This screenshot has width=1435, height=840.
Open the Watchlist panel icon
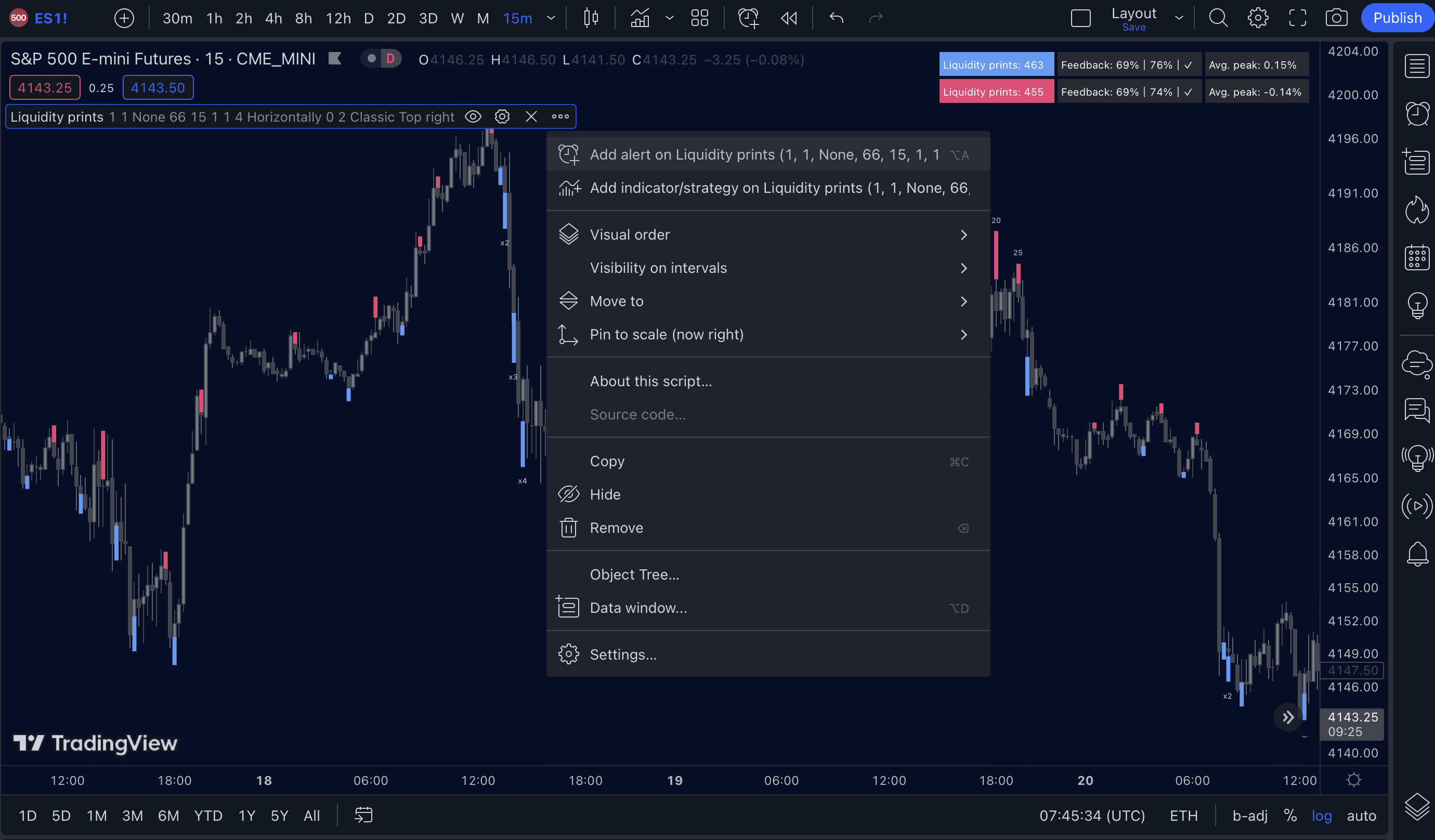coord(1416,66)
